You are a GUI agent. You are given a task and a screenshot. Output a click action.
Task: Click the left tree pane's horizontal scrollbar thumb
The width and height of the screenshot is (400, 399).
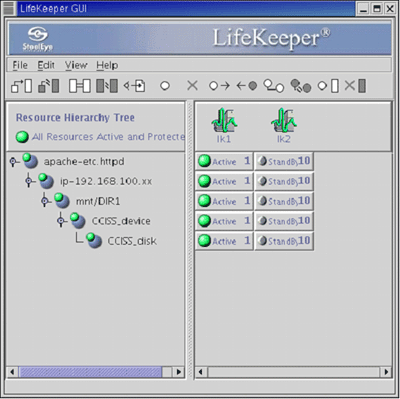point(90,372)
